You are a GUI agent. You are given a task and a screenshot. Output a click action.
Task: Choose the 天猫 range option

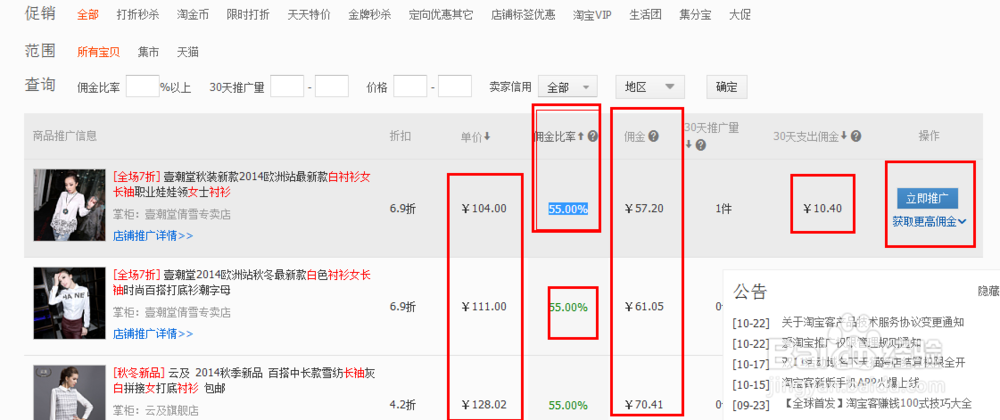pos(188,52)
